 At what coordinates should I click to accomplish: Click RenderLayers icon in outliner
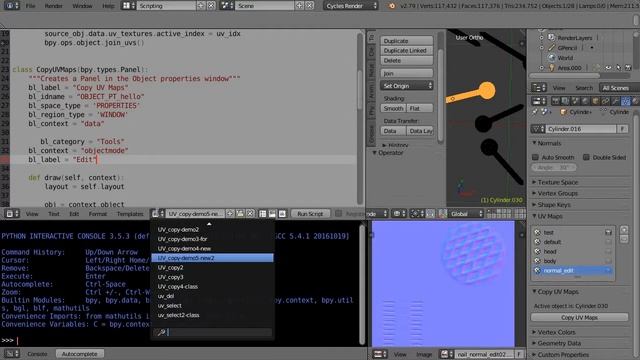[x=551, y=38]
